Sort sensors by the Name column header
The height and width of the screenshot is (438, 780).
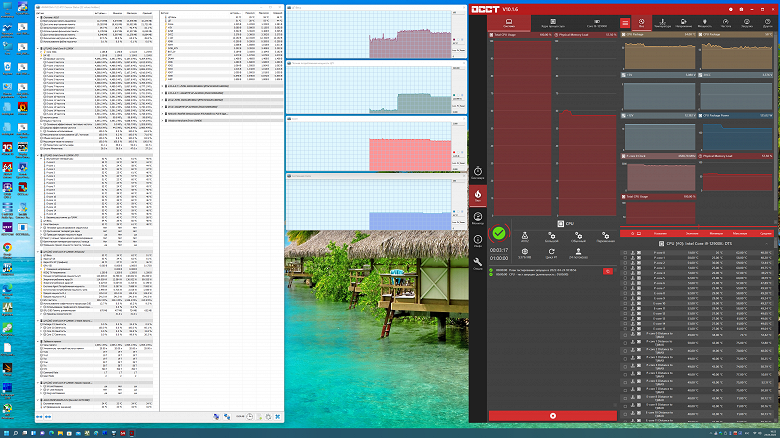click(660, 233)
